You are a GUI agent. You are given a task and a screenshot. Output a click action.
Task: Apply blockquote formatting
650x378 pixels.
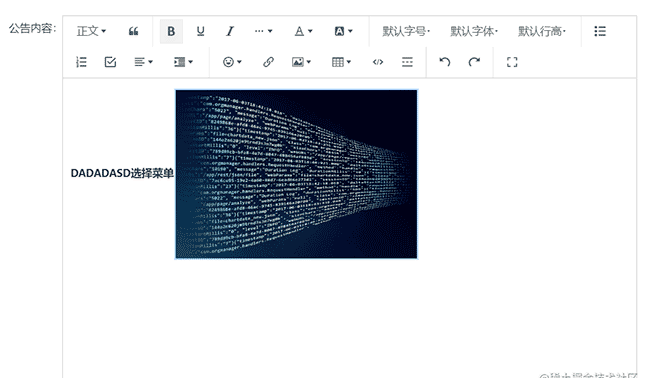click(x=133, y=31)
